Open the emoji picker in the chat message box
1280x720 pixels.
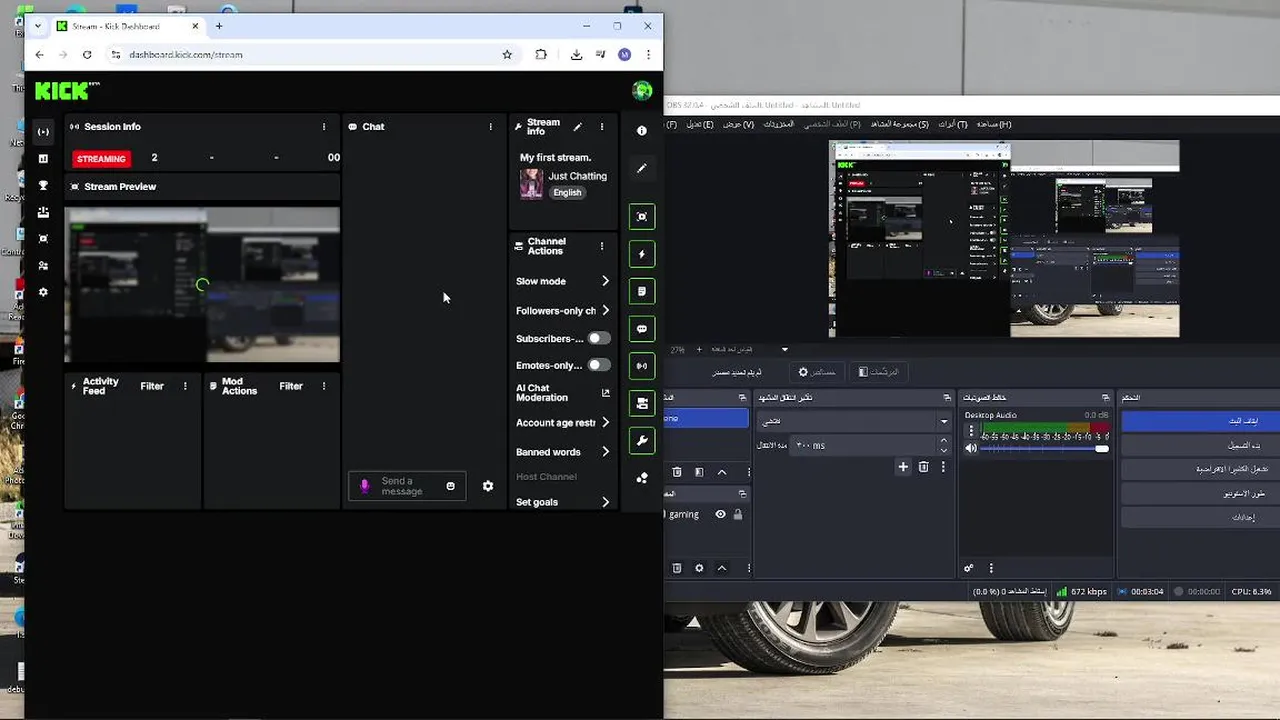point(451,486)
